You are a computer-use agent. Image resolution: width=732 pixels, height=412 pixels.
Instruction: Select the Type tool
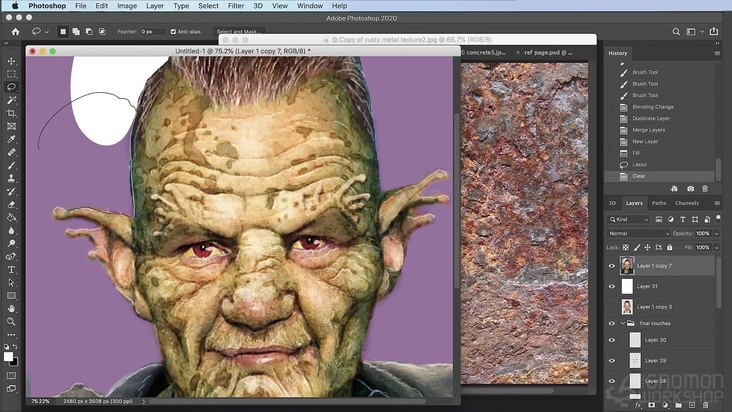11,270
